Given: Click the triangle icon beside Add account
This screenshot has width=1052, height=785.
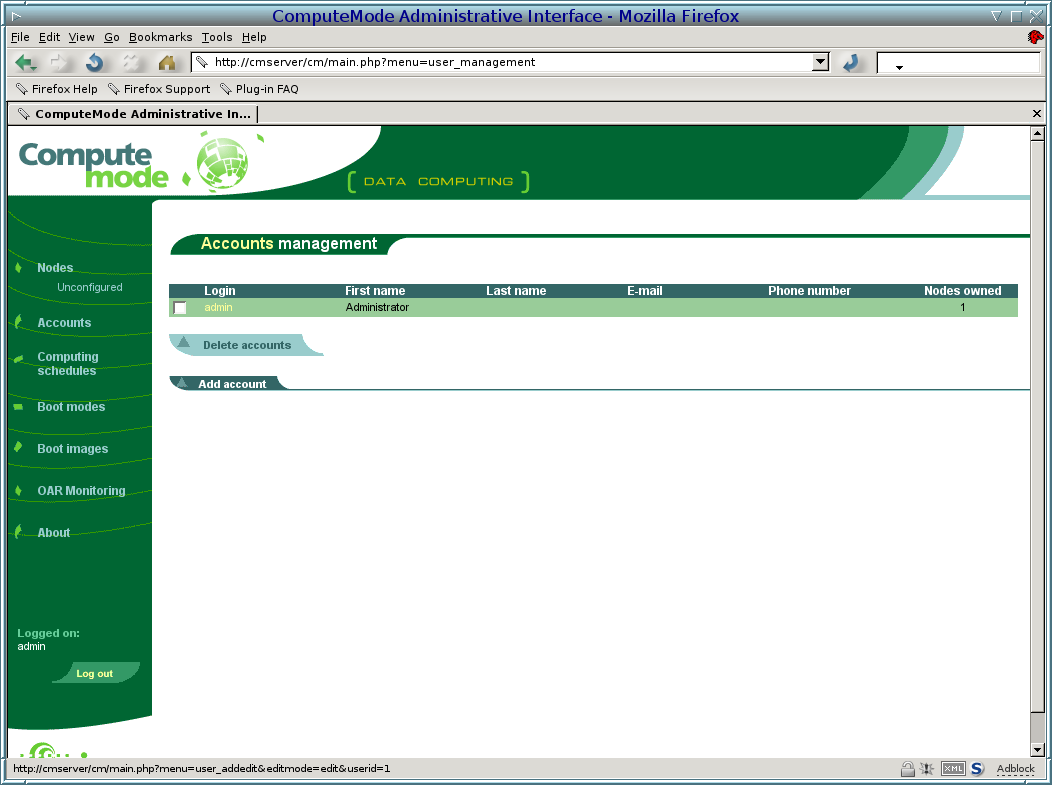Looking at the screenshot, I should [x=182, y=382].
